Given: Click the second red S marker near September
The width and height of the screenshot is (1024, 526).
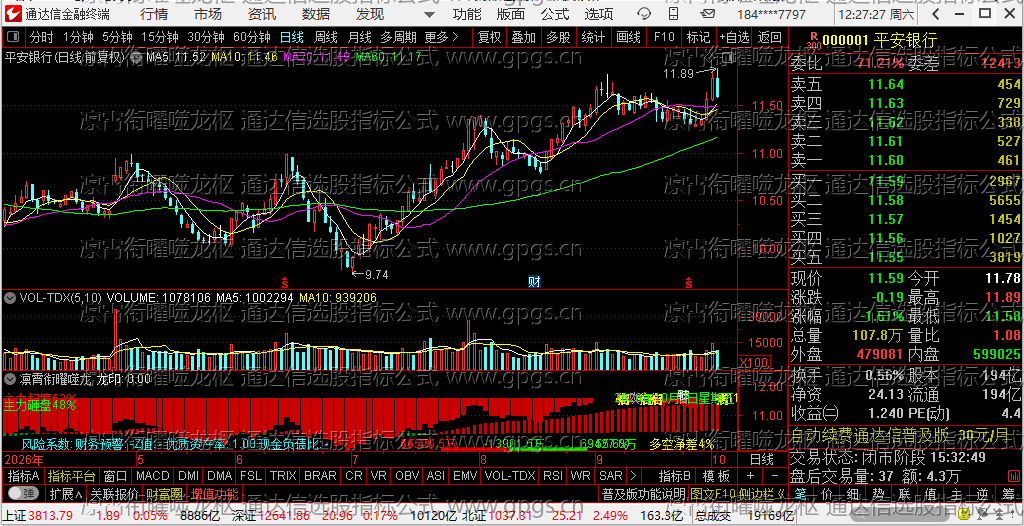Looking at the screenshot, I should pyautogui.click(x=688, y=283).
